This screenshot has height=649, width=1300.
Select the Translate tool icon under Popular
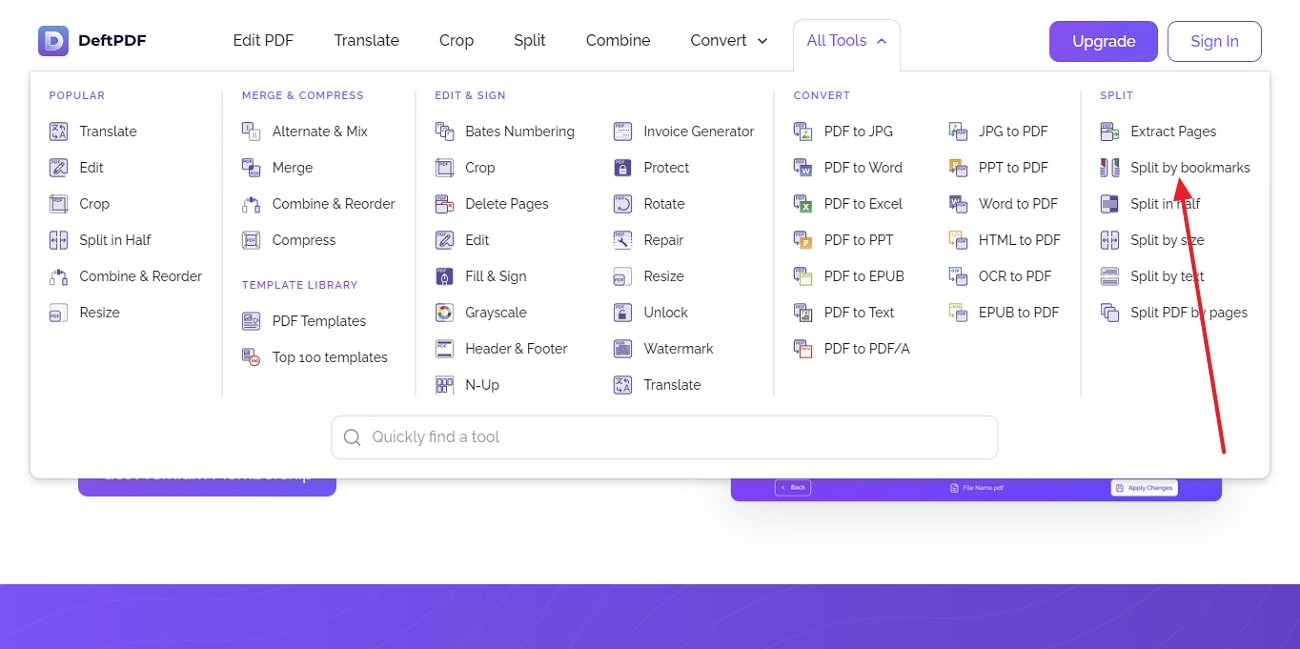coord(58,131)
